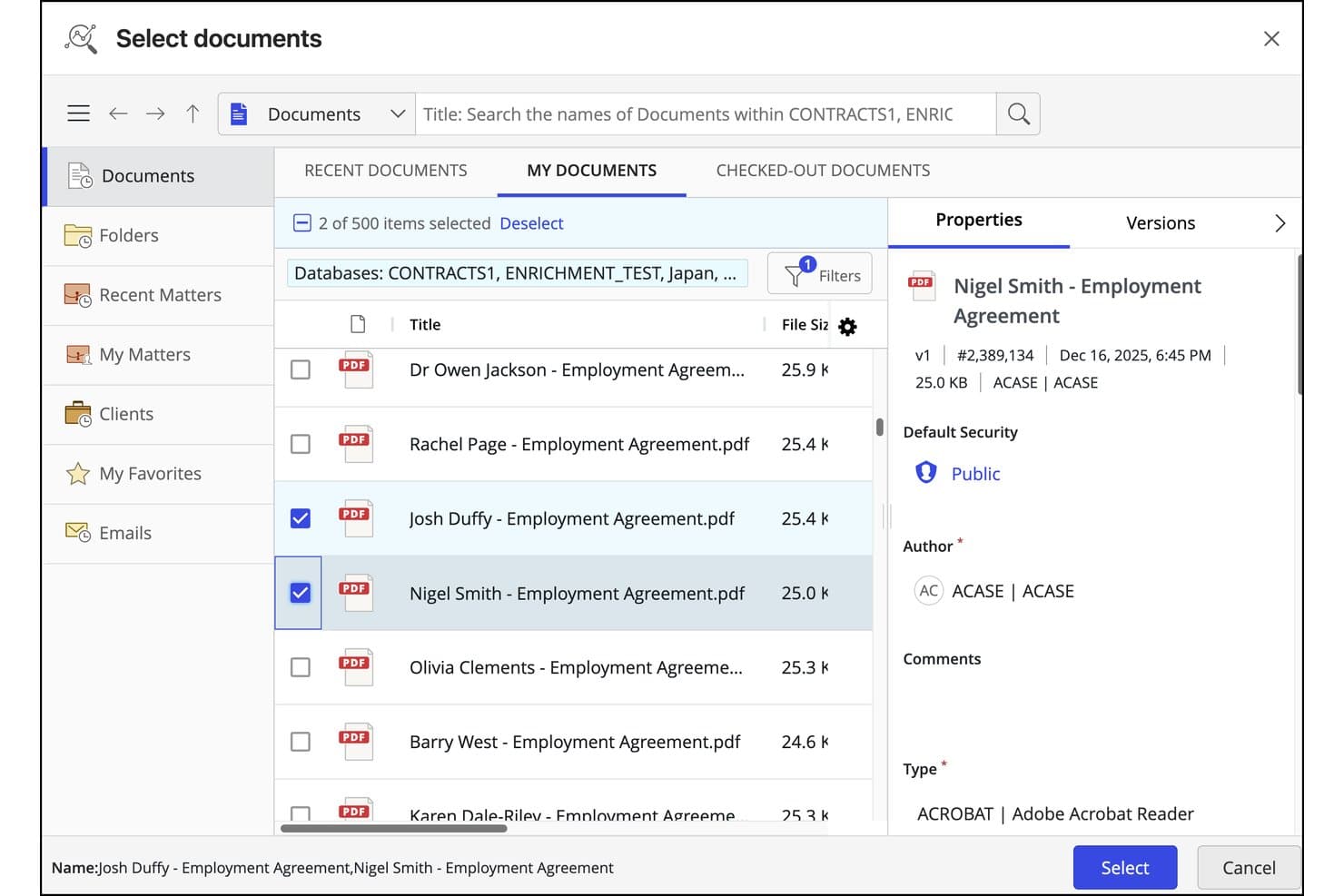
Task: Check the Barry West row checkbox
Action: [300, 742]
